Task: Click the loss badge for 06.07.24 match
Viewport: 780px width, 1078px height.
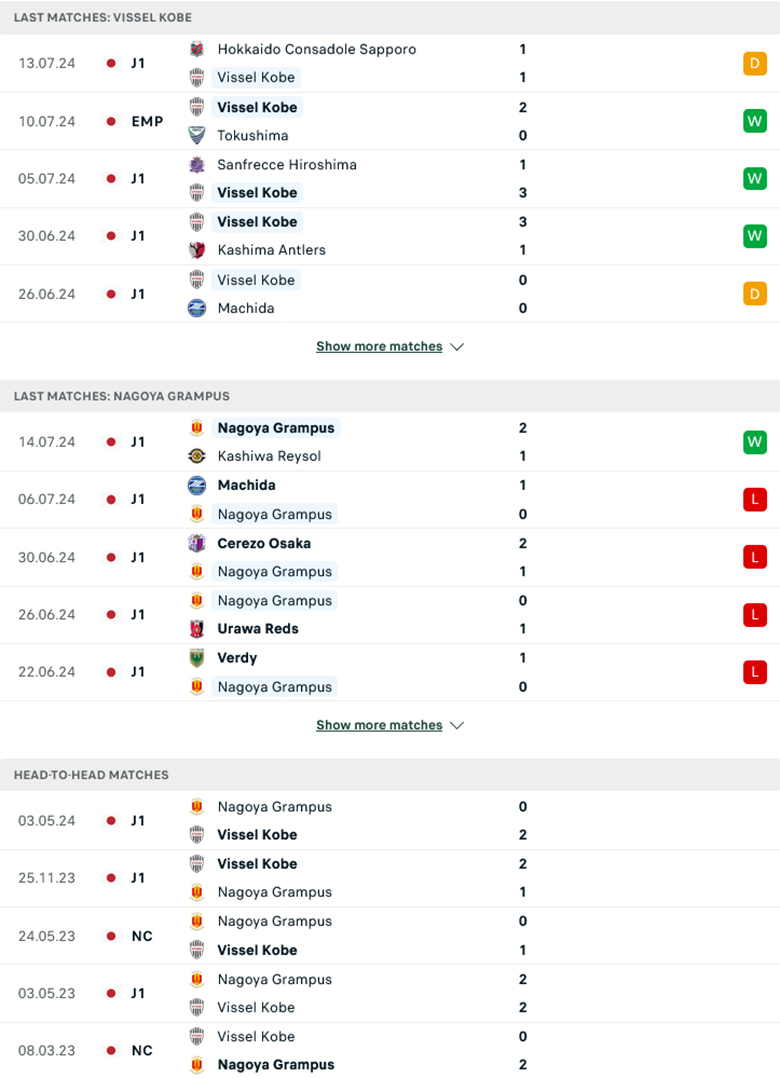Action: click(x=754, y=499)
